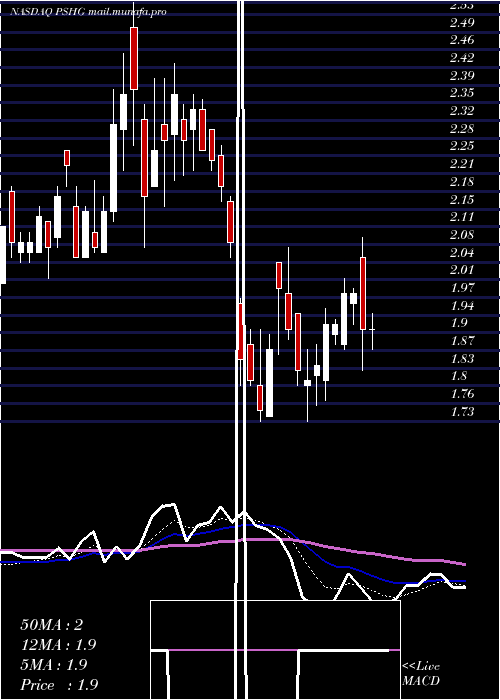Click the 2.21 price axis label
The width and height of the screenshot is (500, 700).
tap(462, 163)
